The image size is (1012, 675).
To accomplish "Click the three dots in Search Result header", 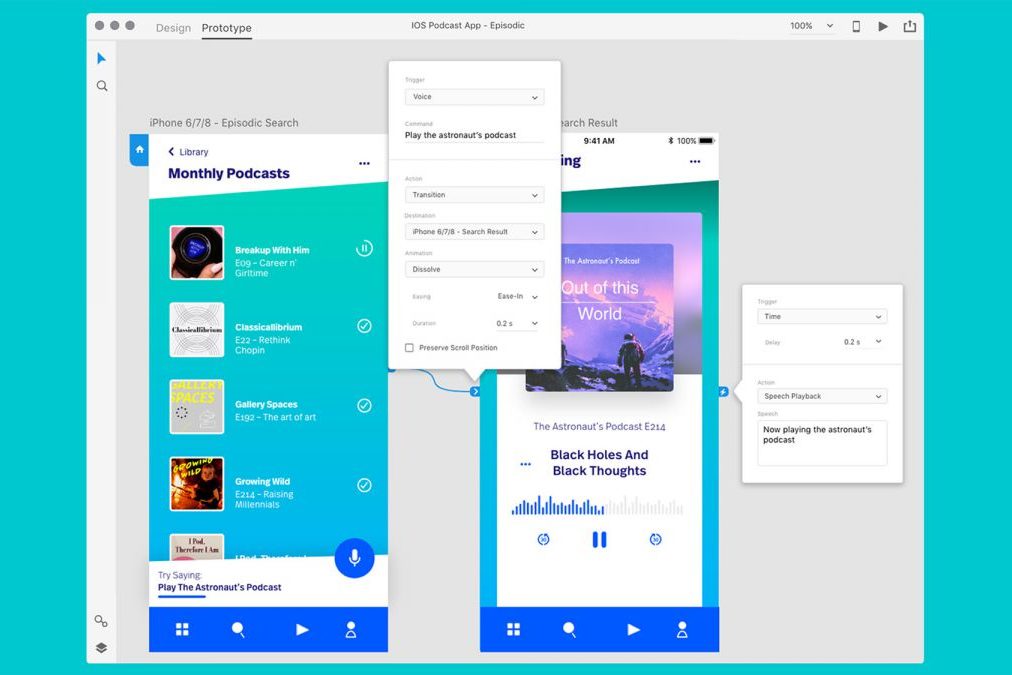I will (695, 161).
